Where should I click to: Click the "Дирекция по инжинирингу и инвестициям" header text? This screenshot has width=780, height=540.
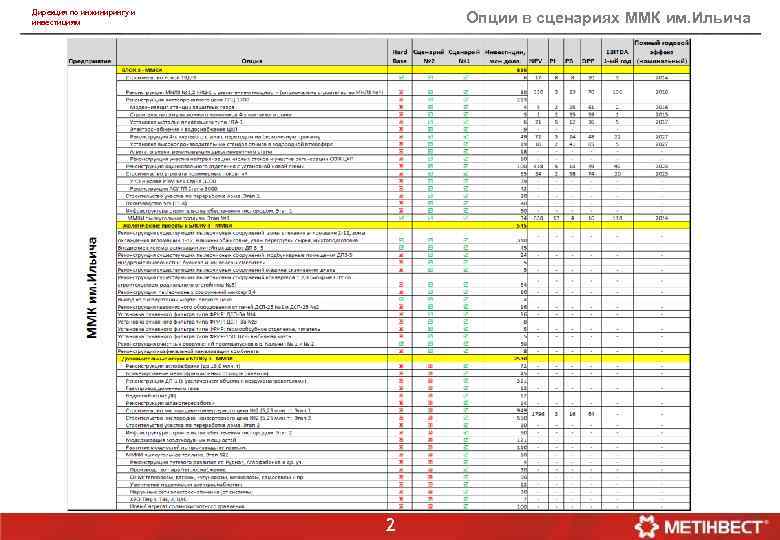click(83, 17)
